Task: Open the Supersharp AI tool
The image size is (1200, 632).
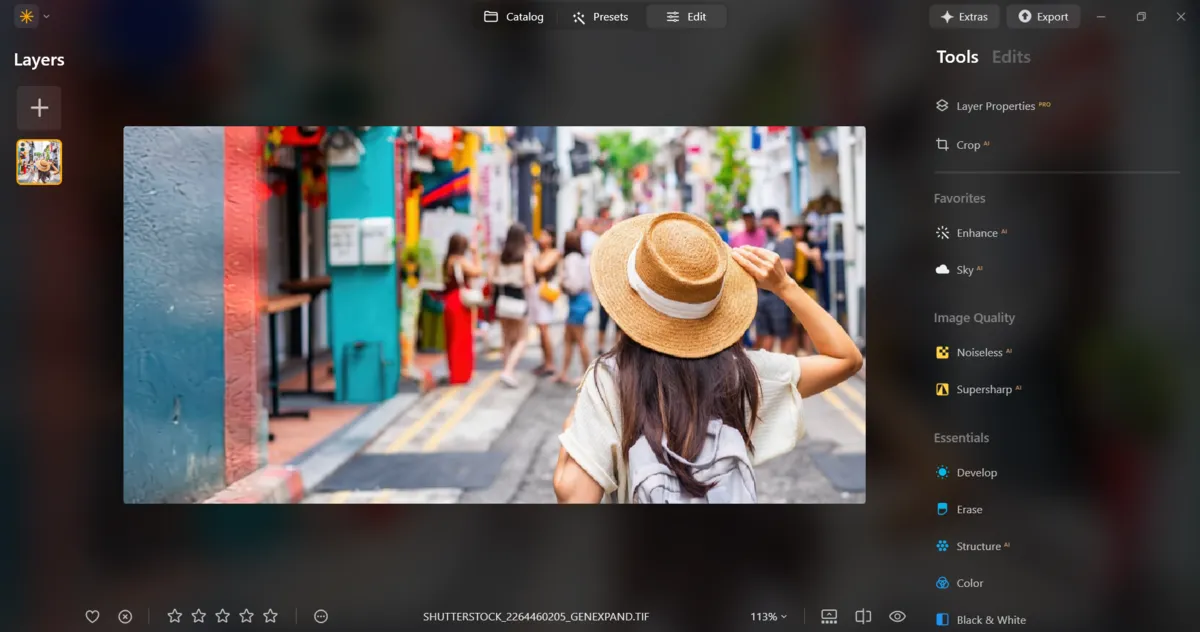Action: coord(983,389)
